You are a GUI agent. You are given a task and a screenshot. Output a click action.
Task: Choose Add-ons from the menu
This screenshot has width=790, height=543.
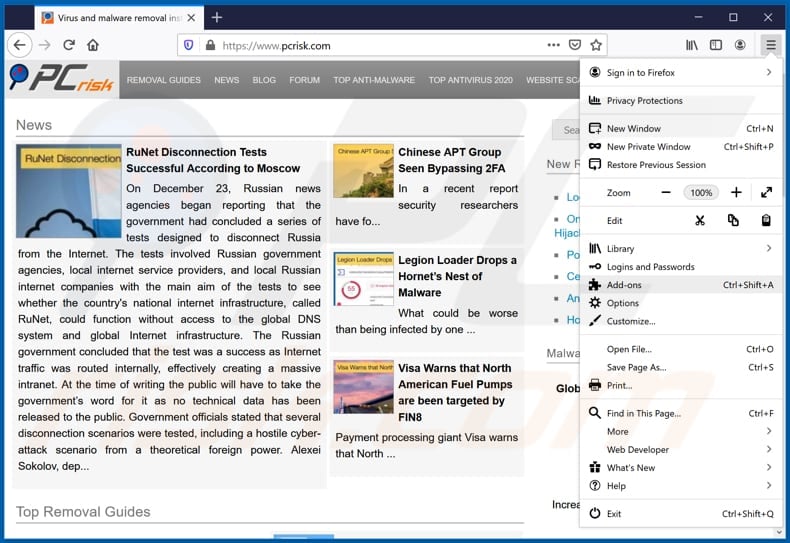click(681, 285)
